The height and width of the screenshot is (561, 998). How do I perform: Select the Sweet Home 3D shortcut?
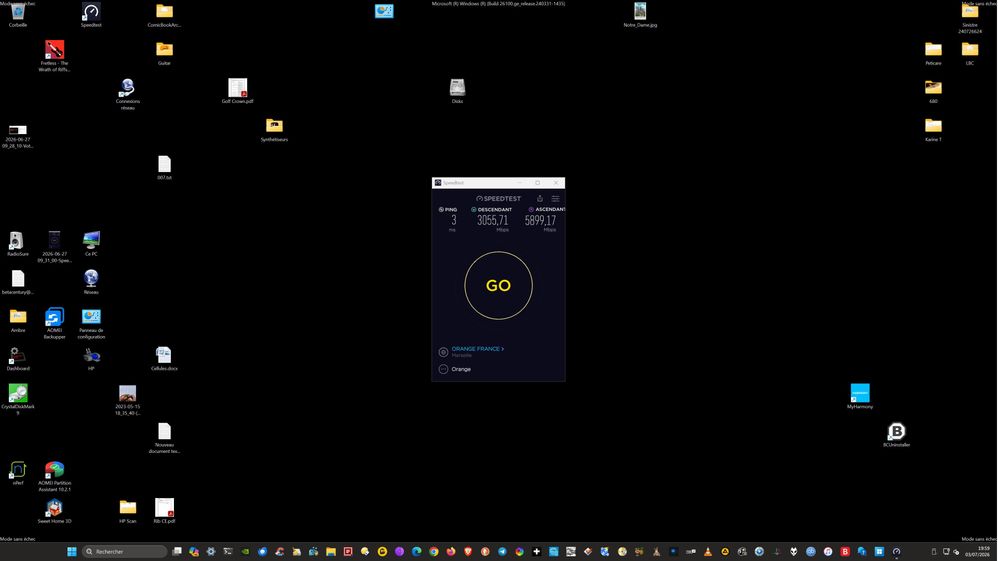tap(54, 511)
